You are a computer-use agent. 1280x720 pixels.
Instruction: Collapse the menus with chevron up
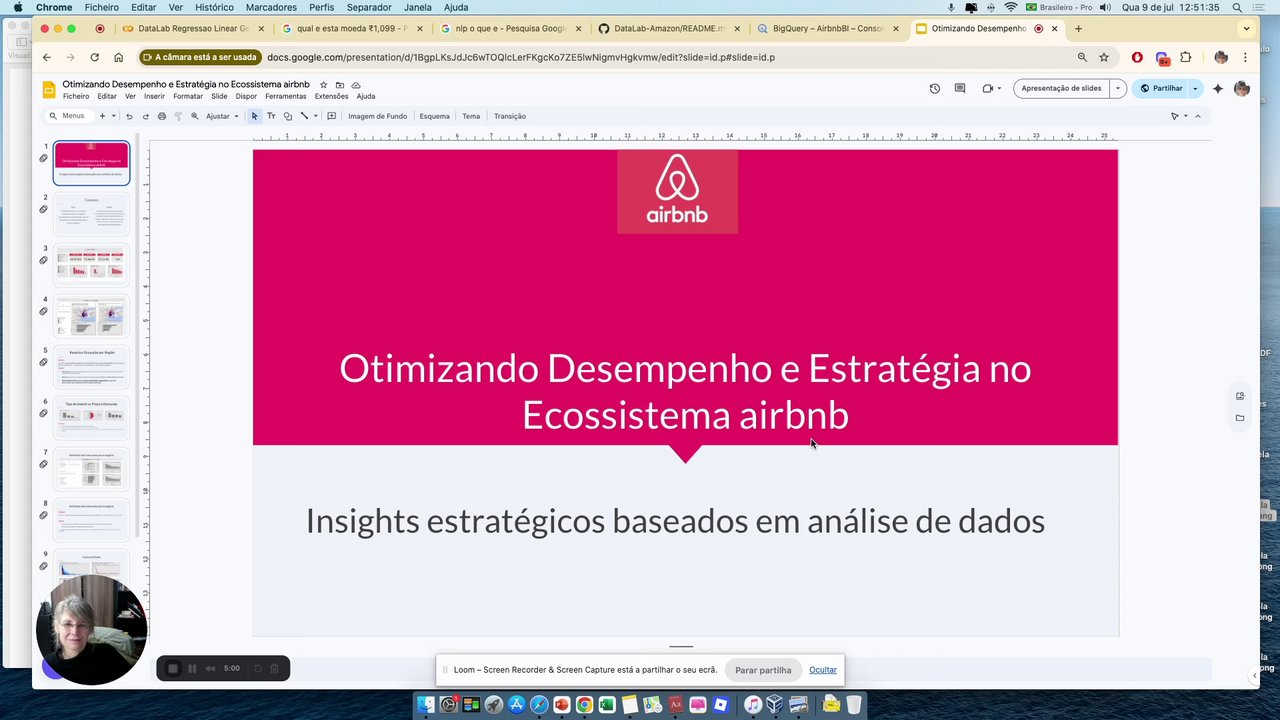[1198, 116]
